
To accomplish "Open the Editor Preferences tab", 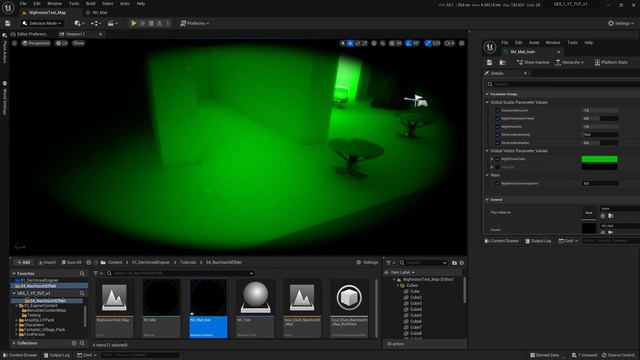I will point(29,34).
